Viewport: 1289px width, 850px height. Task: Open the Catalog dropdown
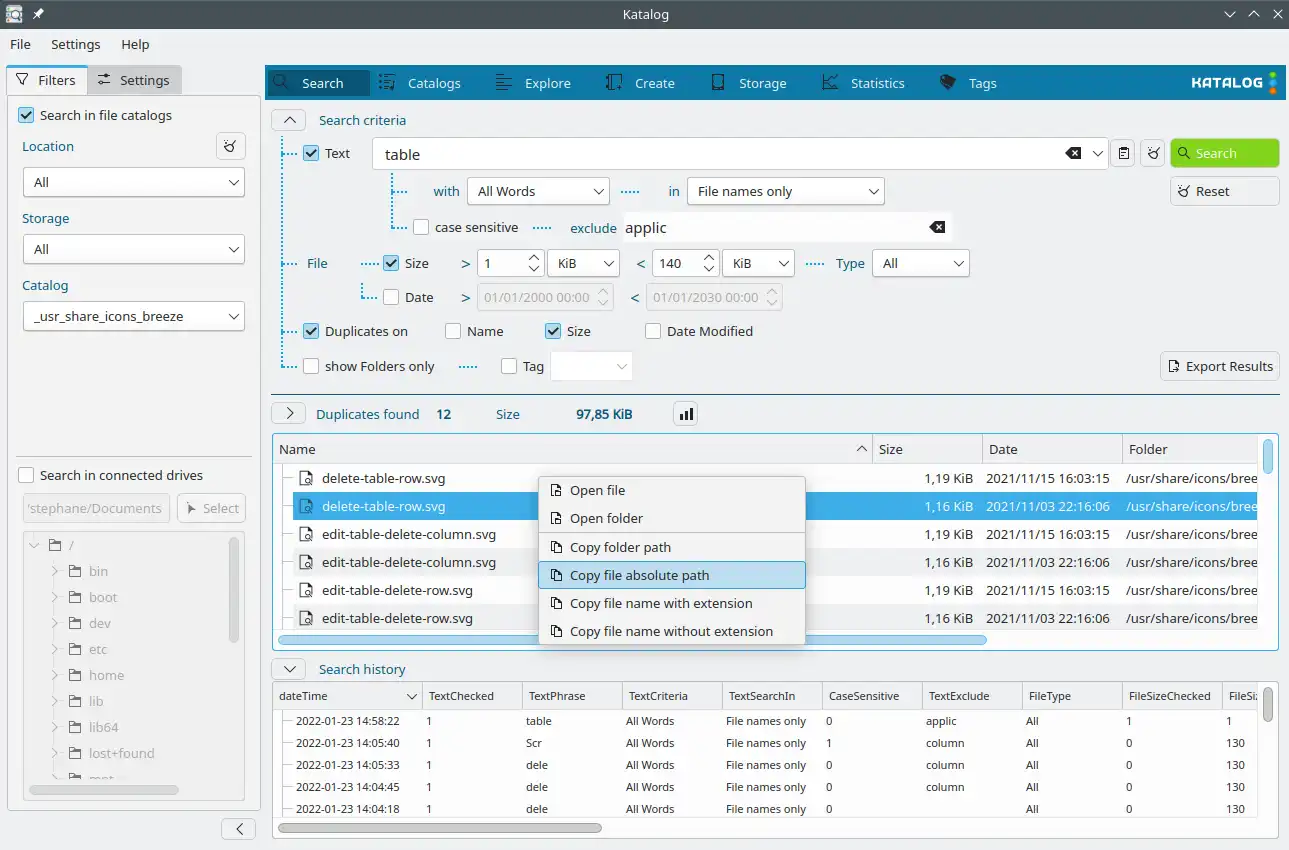[133, 317]
